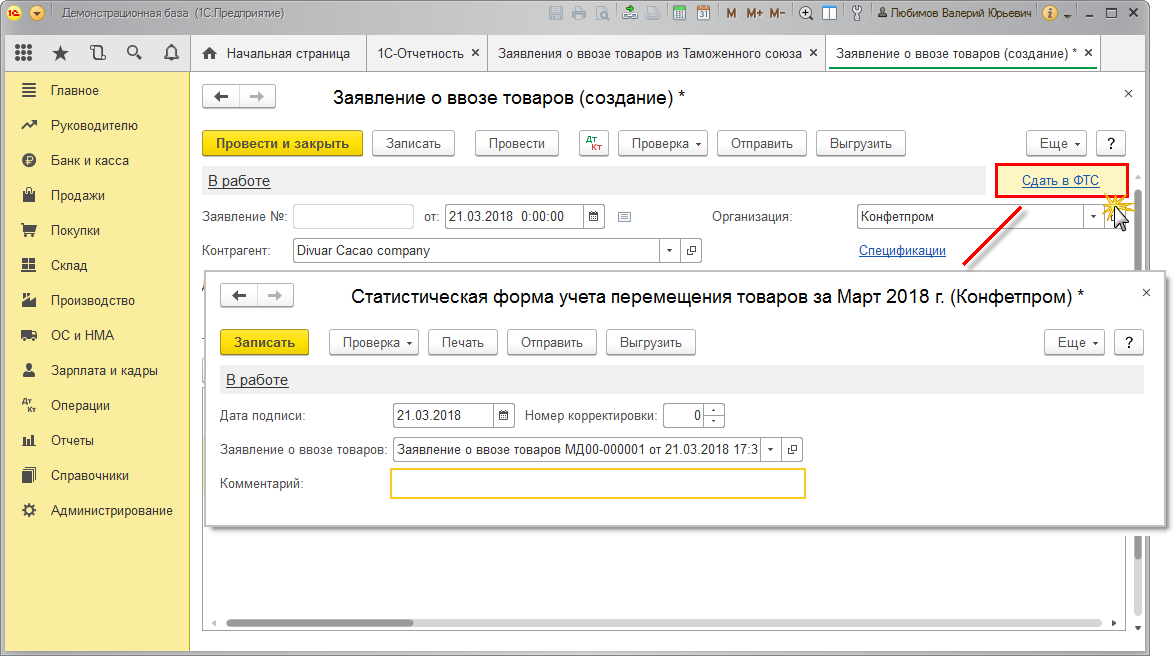The image size is (1174, 659).
Task: Open Favorites star icon
Action: coord(61,52)
